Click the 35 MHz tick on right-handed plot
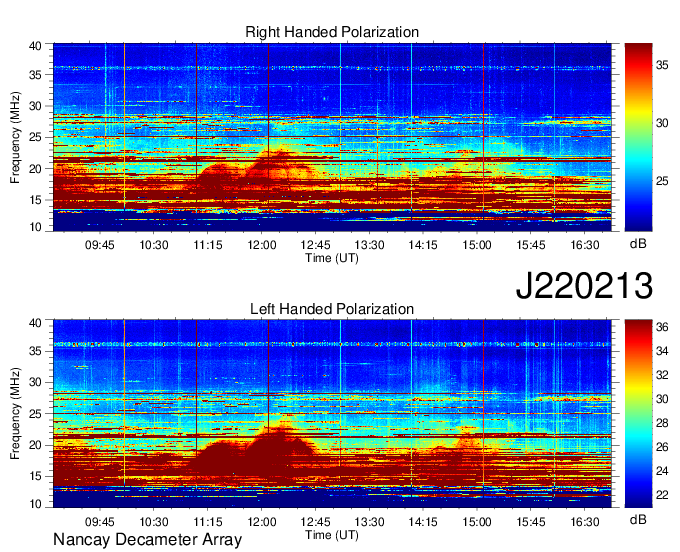680x552 pixels. [35, 75]
